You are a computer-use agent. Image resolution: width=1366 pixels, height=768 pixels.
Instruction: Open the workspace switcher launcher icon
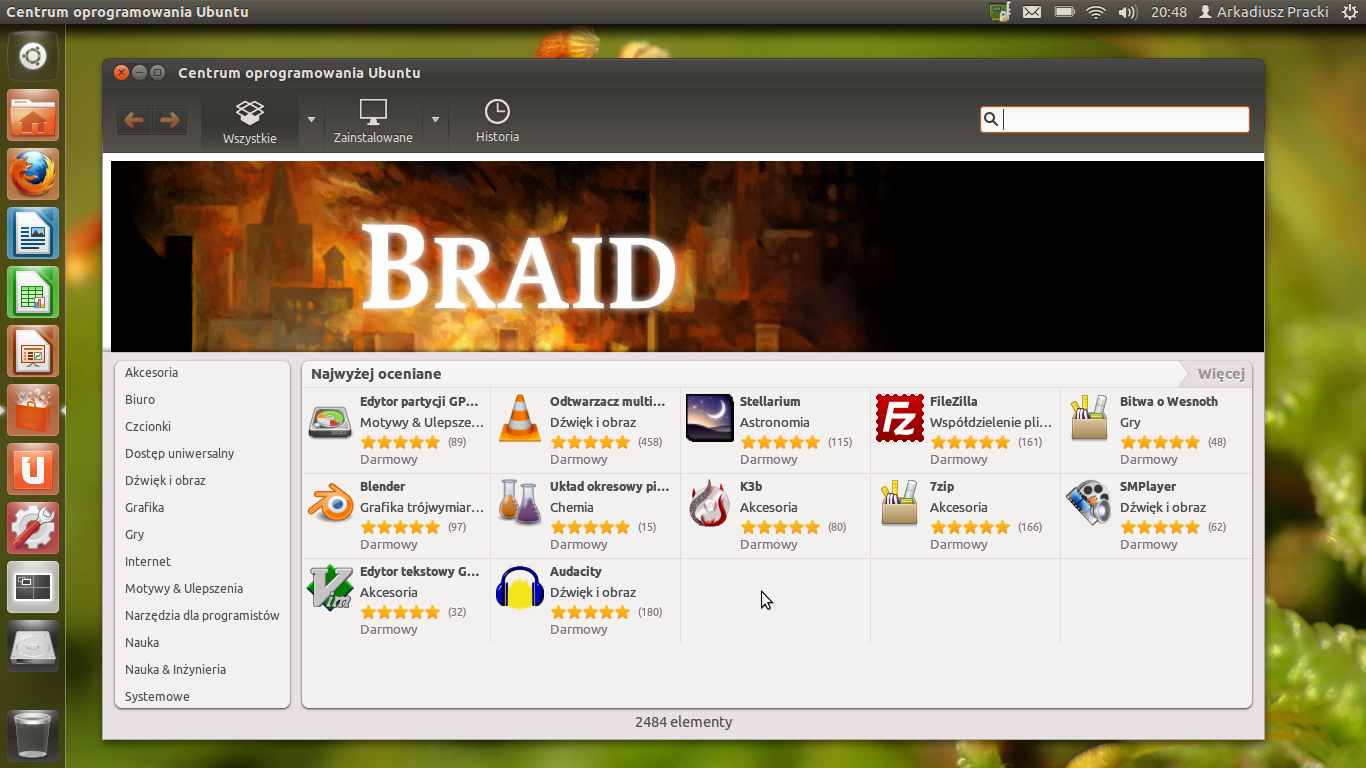click(x=33, y=587)
